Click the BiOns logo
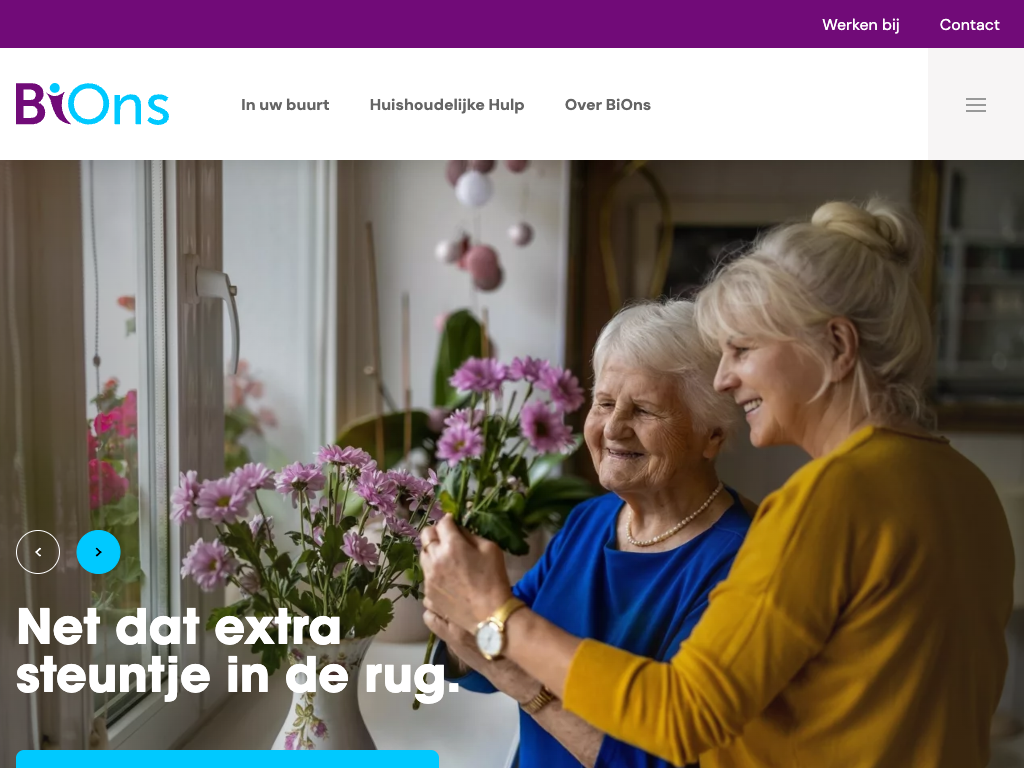 pyautogui.click(x=92, y=104)
